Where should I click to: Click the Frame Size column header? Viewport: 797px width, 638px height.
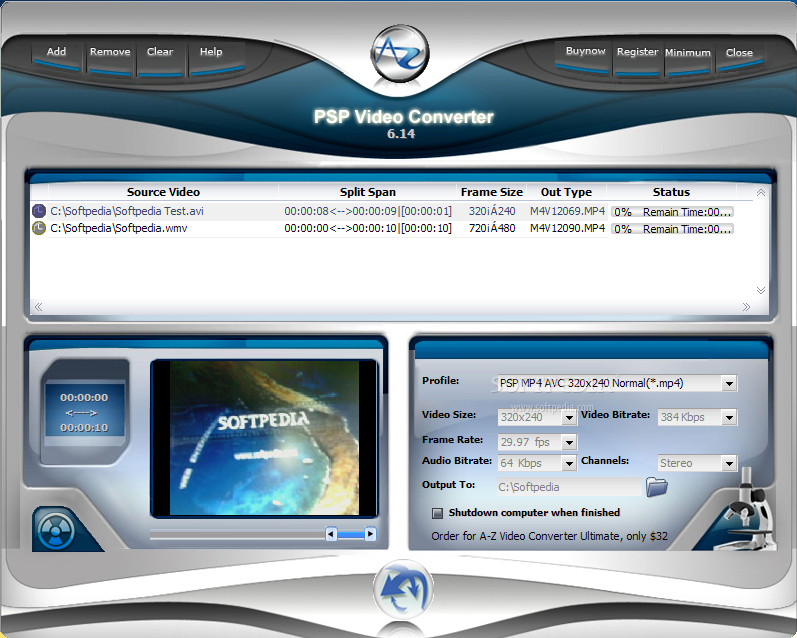click(492, 192)
